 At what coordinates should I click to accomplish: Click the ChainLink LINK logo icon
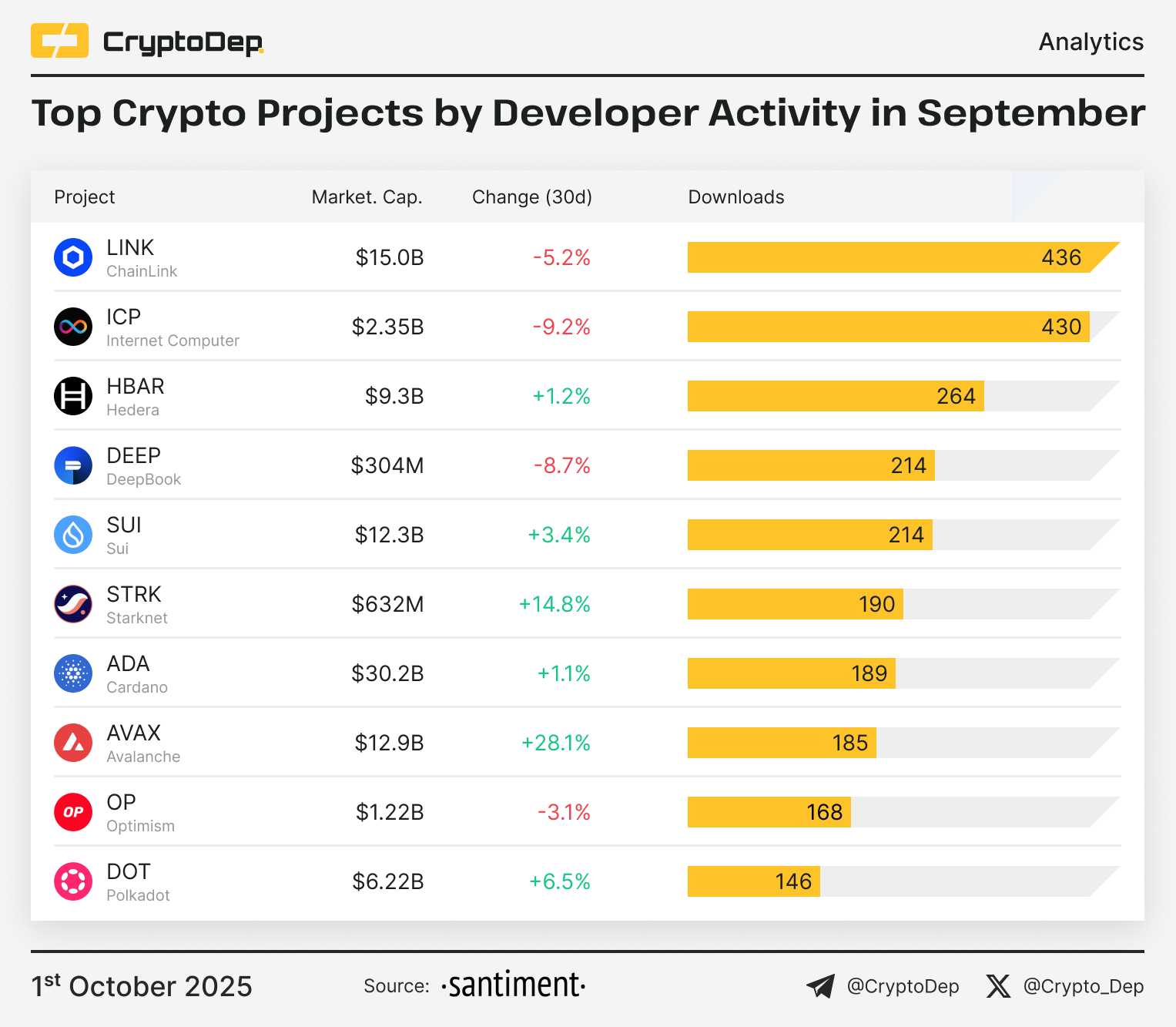(73, 257)
